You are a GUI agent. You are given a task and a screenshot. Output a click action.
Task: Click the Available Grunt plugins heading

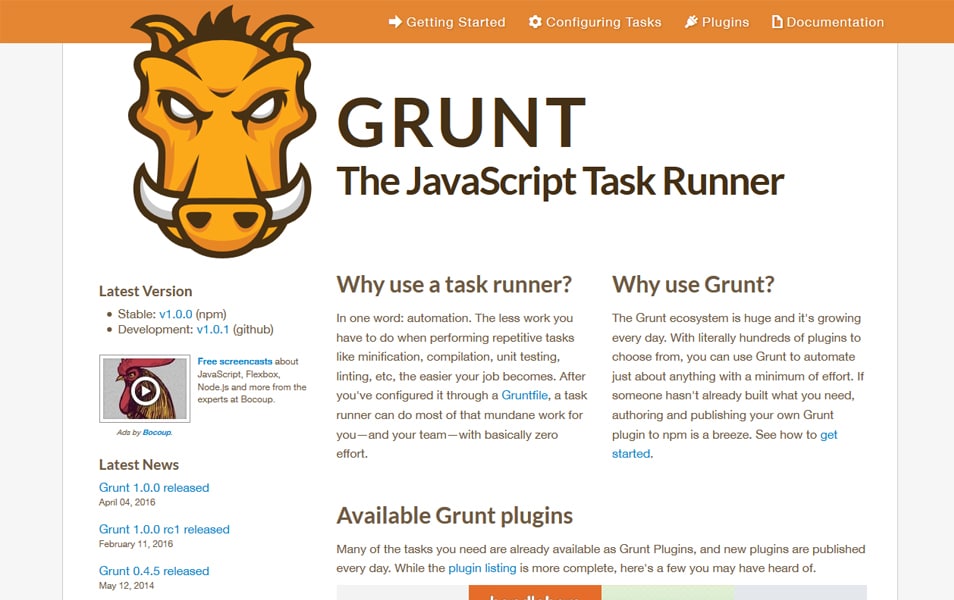click(x=454, y=516)
